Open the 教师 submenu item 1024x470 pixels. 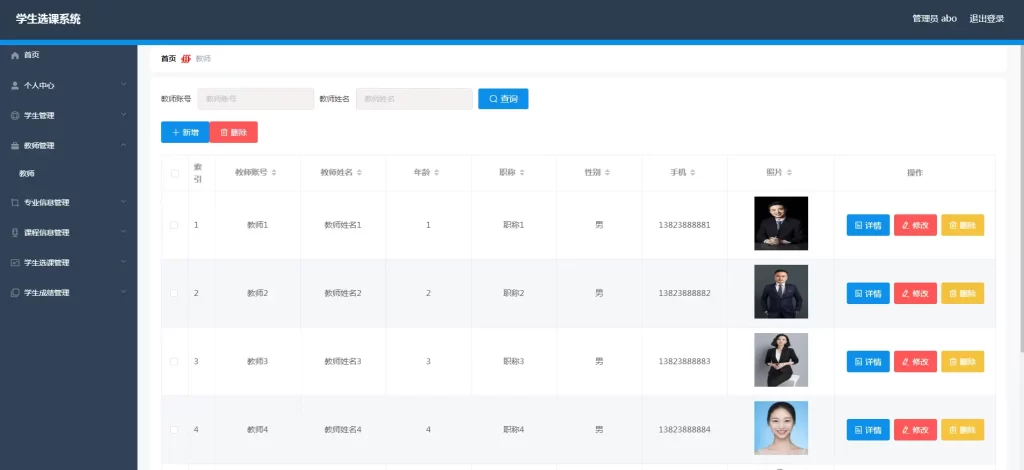[x=27, y=174]
